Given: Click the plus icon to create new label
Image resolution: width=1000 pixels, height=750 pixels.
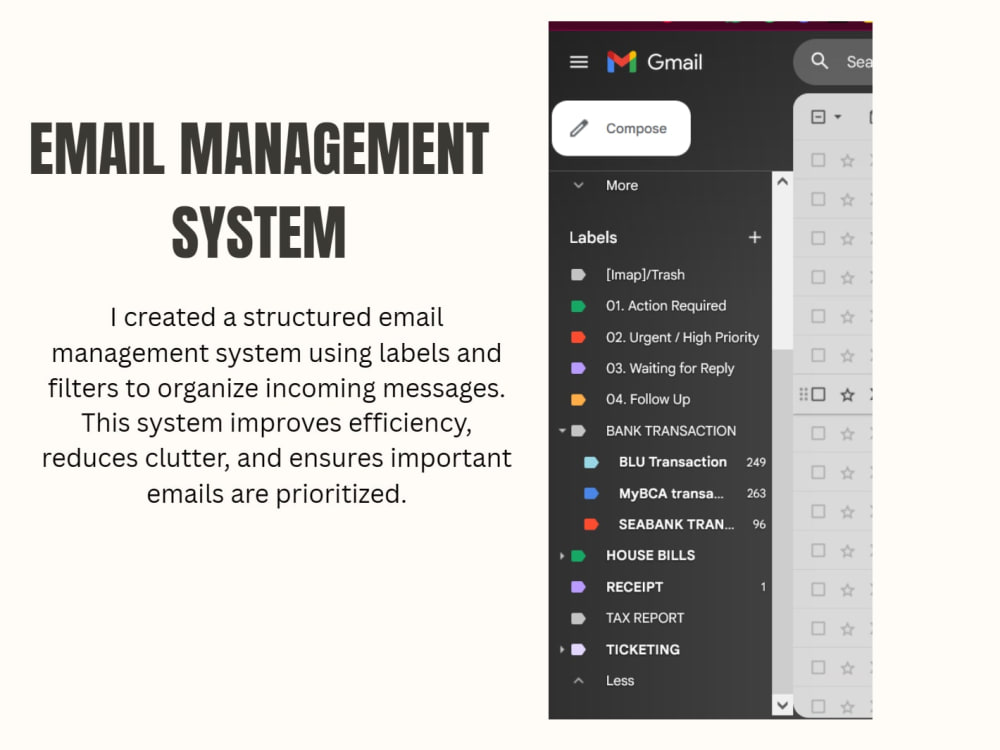Looking at the screenshot, I should pyautogui.click(x=754, y=237).
